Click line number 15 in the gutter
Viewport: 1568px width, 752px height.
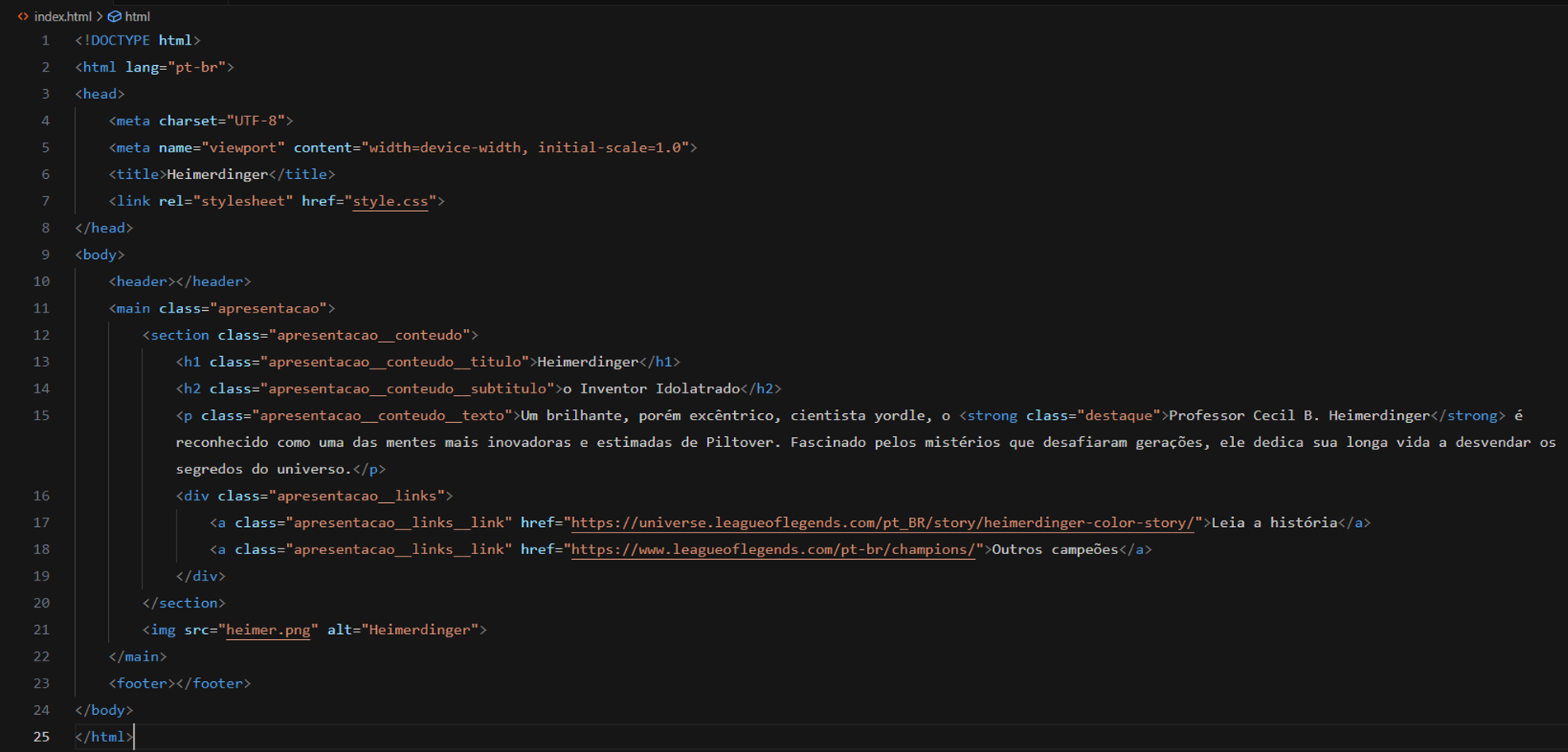tap(41, 416)
